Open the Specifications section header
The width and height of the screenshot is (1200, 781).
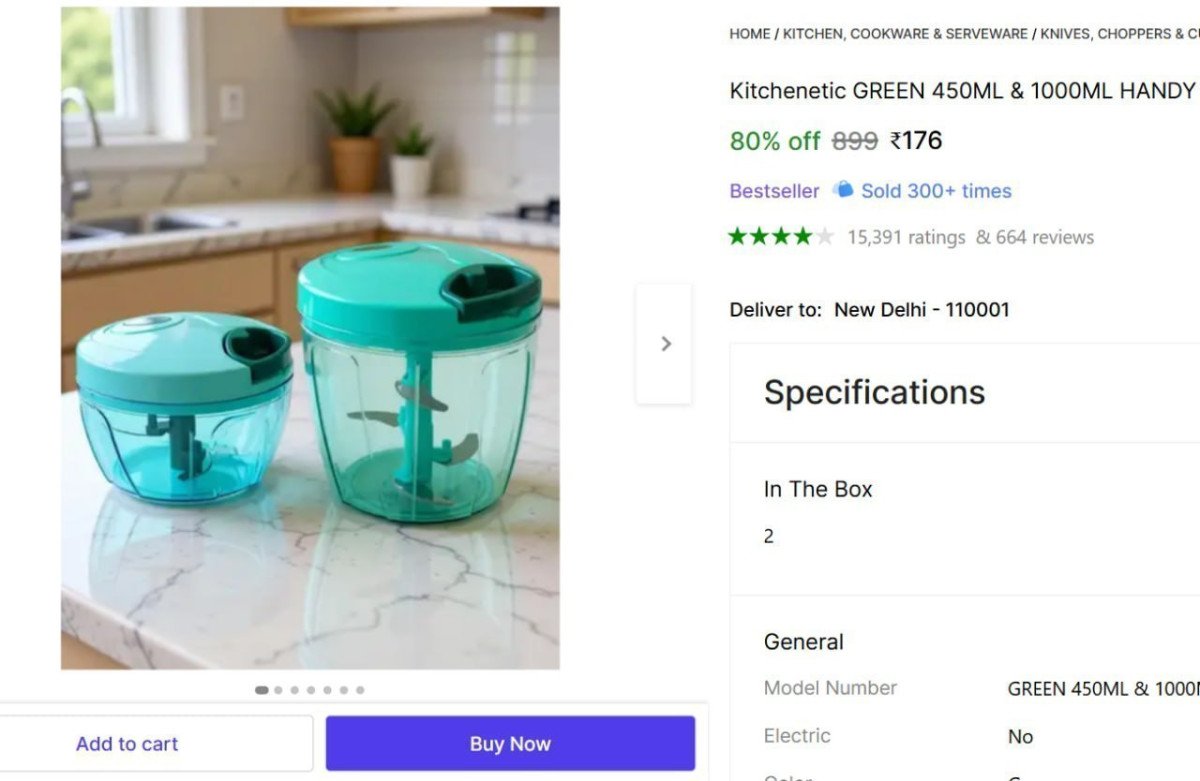[x=874, y=392]
